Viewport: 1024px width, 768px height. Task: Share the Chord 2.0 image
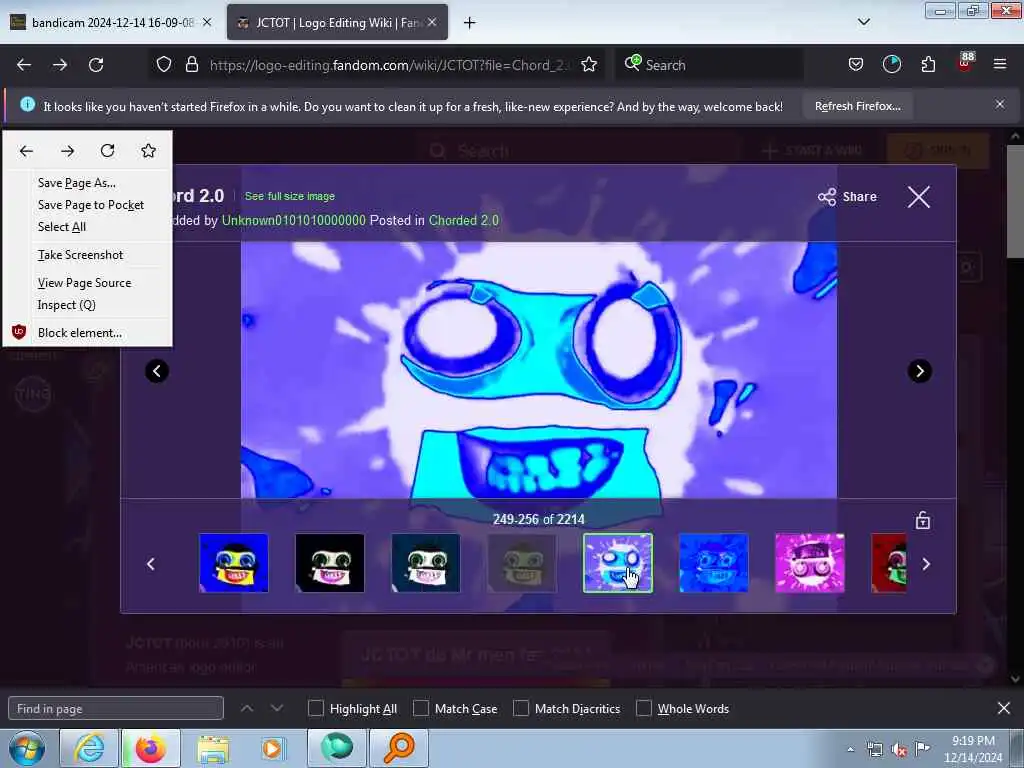pos(847,197)
